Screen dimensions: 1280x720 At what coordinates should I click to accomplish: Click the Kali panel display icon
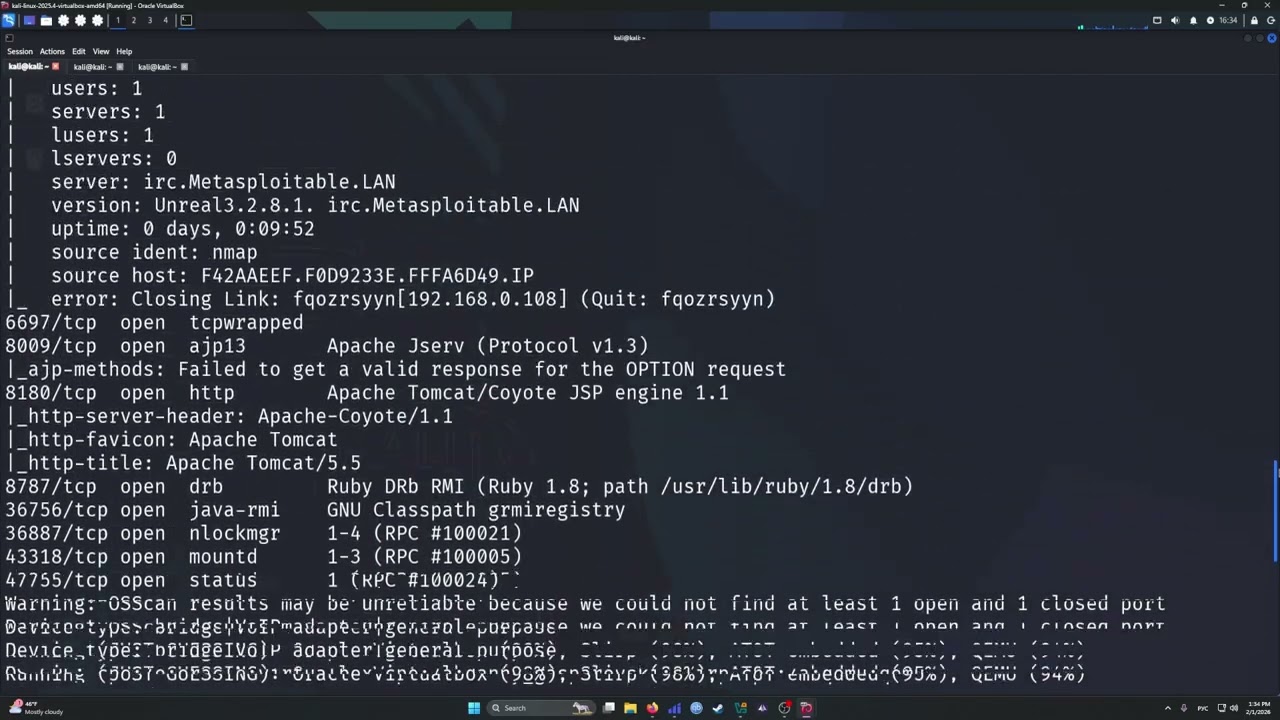1157,20
